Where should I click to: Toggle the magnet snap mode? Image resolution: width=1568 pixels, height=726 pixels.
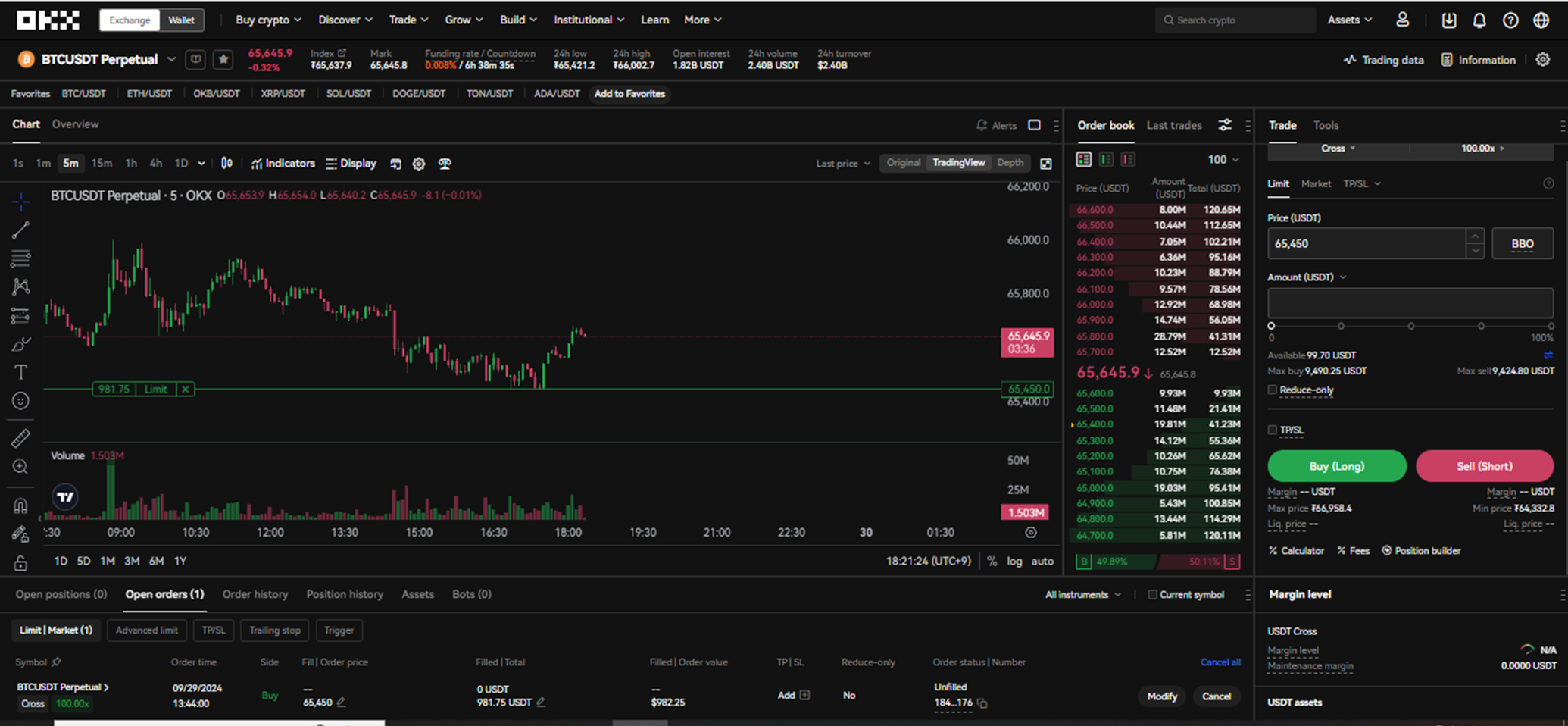click(x=20, y=505)
